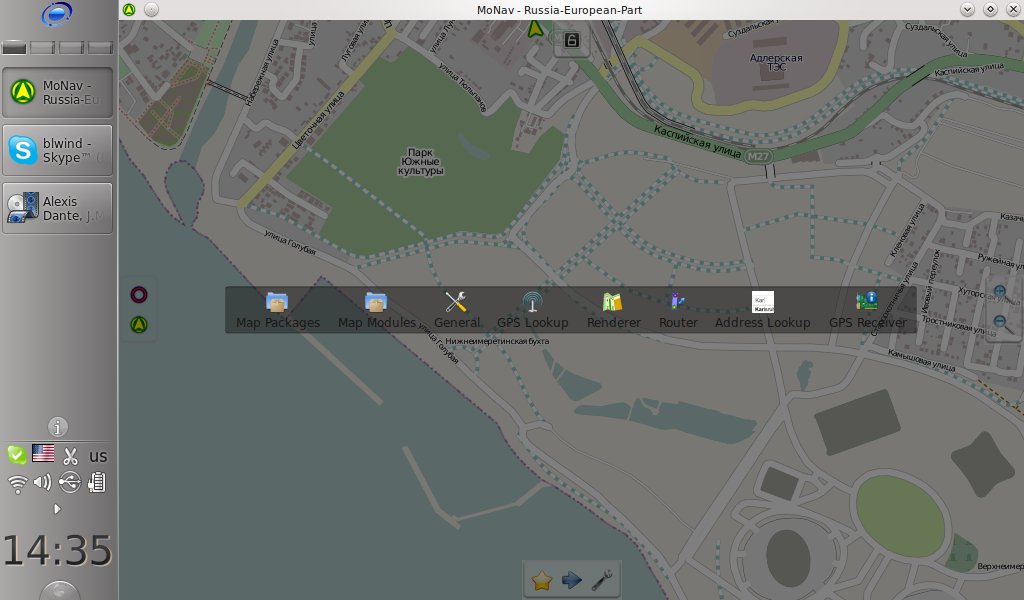Open the volume control in system tray
The image size is (1024, 600).
(43, 483)
